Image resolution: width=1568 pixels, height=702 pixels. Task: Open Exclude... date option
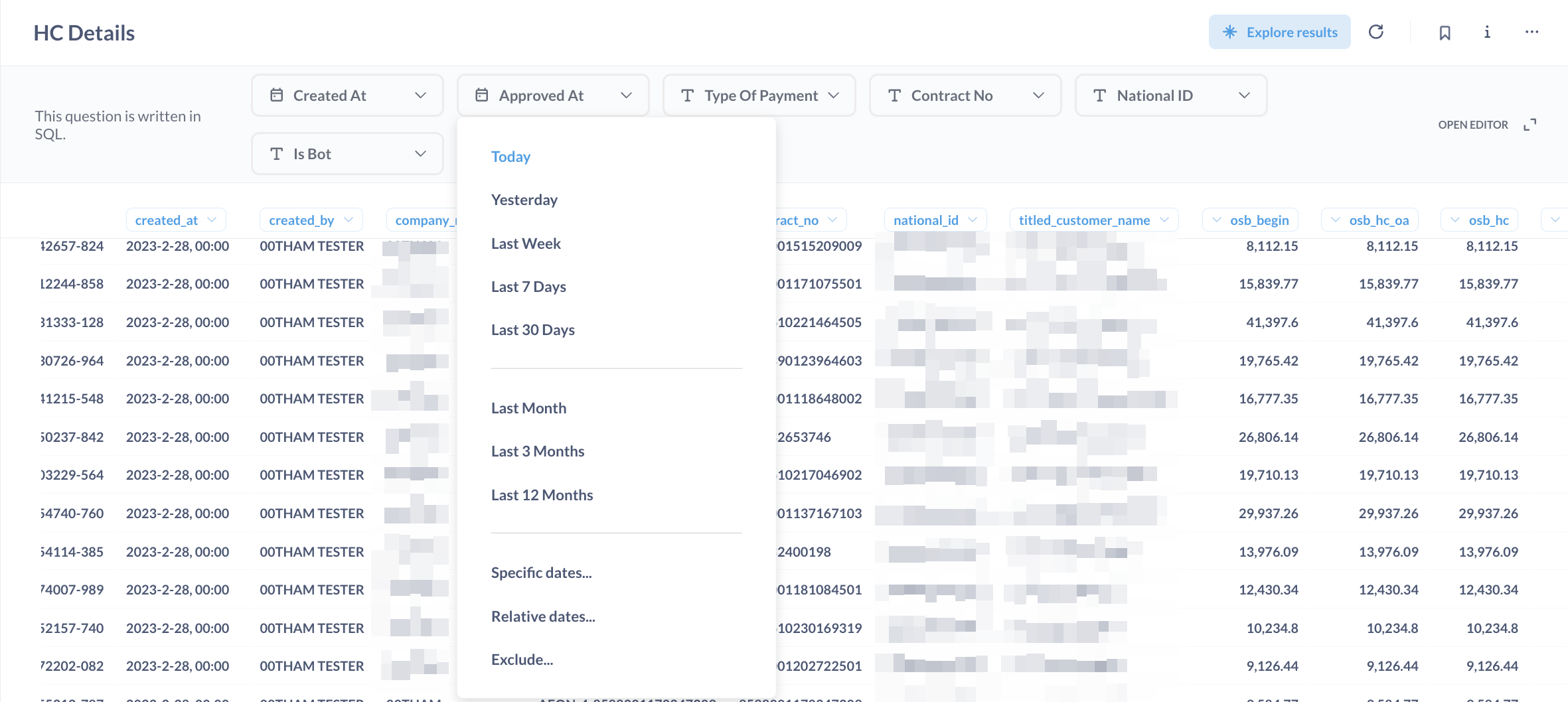coord(522,660)
